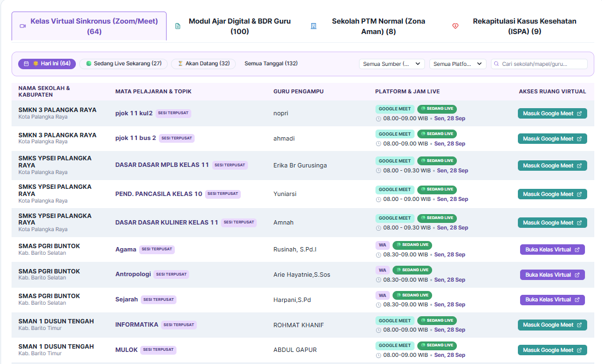The image size is (602, 364).
Task: Click the subject link pjok 11 kul2
Action: point(134,113)
